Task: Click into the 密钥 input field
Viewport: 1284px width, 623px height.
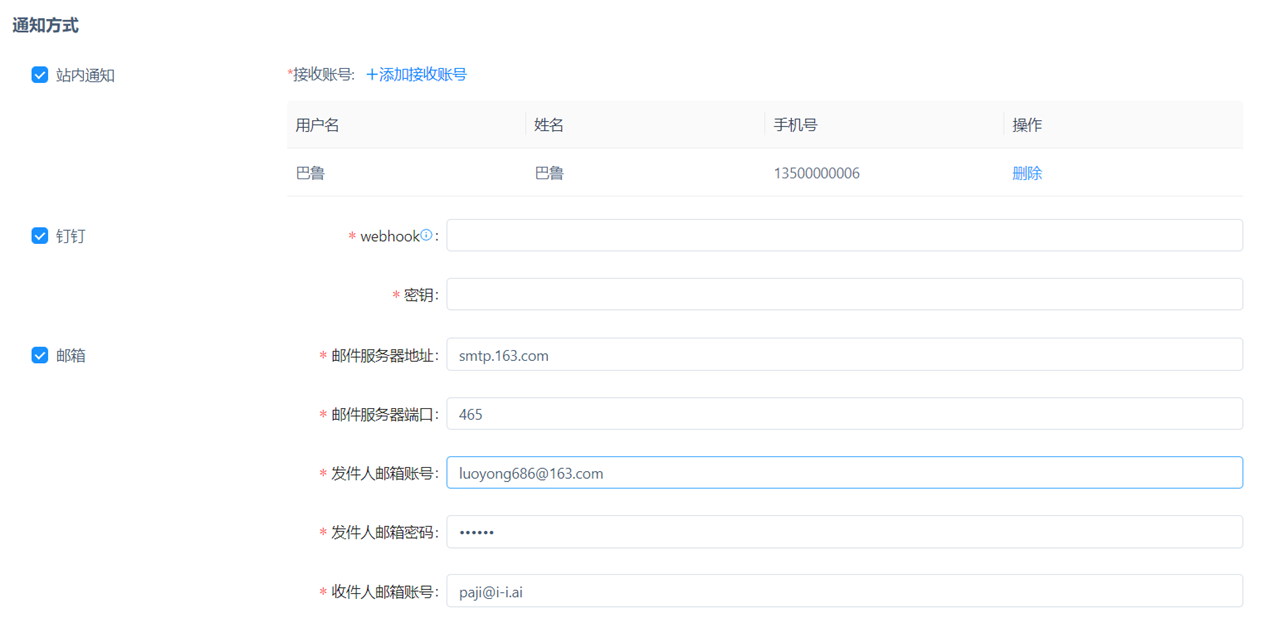Action: click(844, 295)
